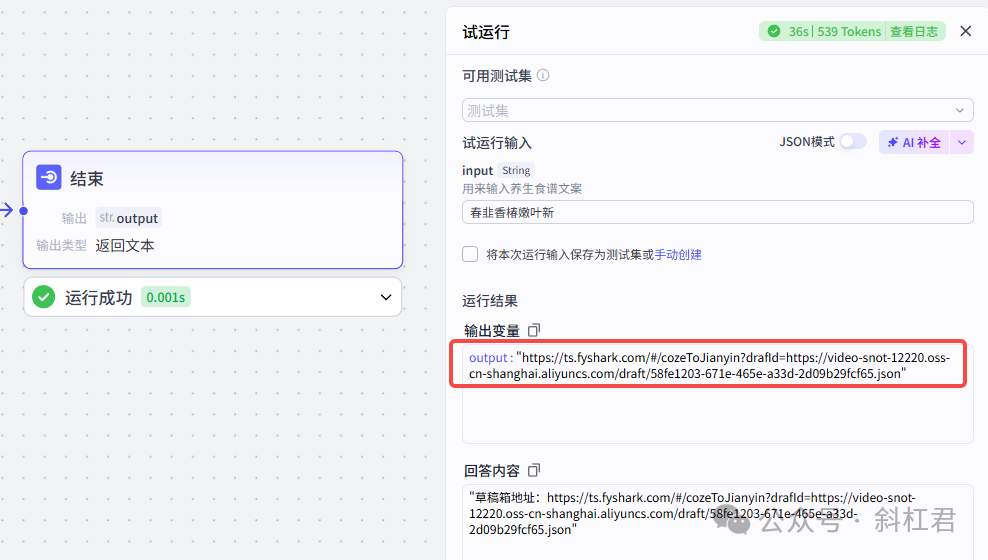Image resolution: width=988 pixels, height=560 pixels.
Task: Click the String type tag next to input
Action: tap(516, 170)
